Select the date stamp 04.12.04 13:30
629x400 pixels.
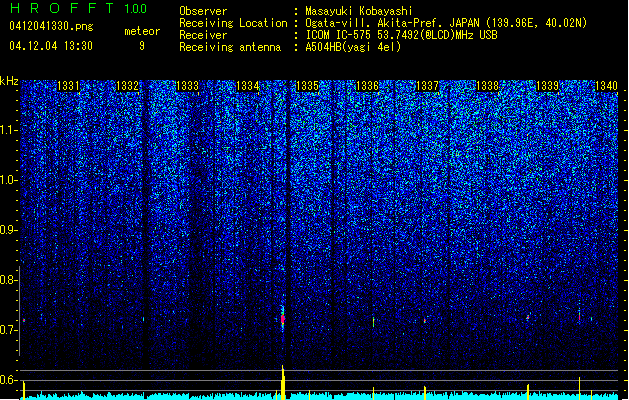click(x=51, y=45)
